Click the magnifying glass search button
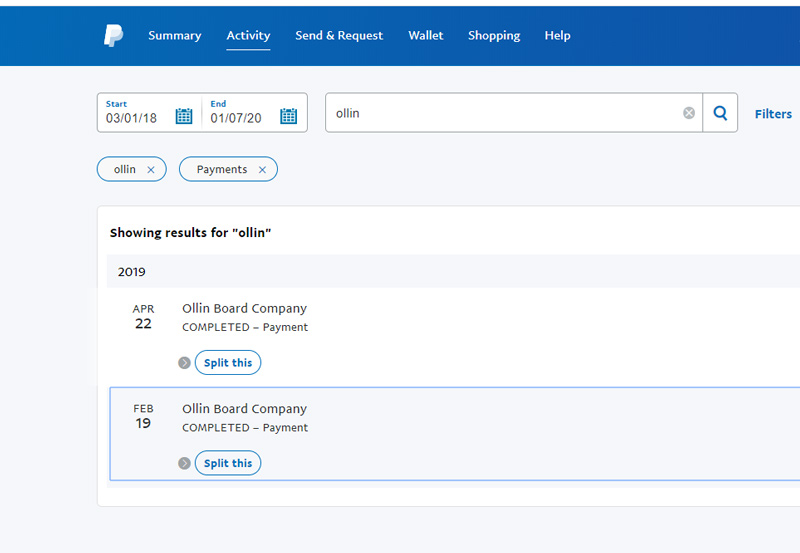The width and height of the screenshot is (800, 553). [720, 113]
